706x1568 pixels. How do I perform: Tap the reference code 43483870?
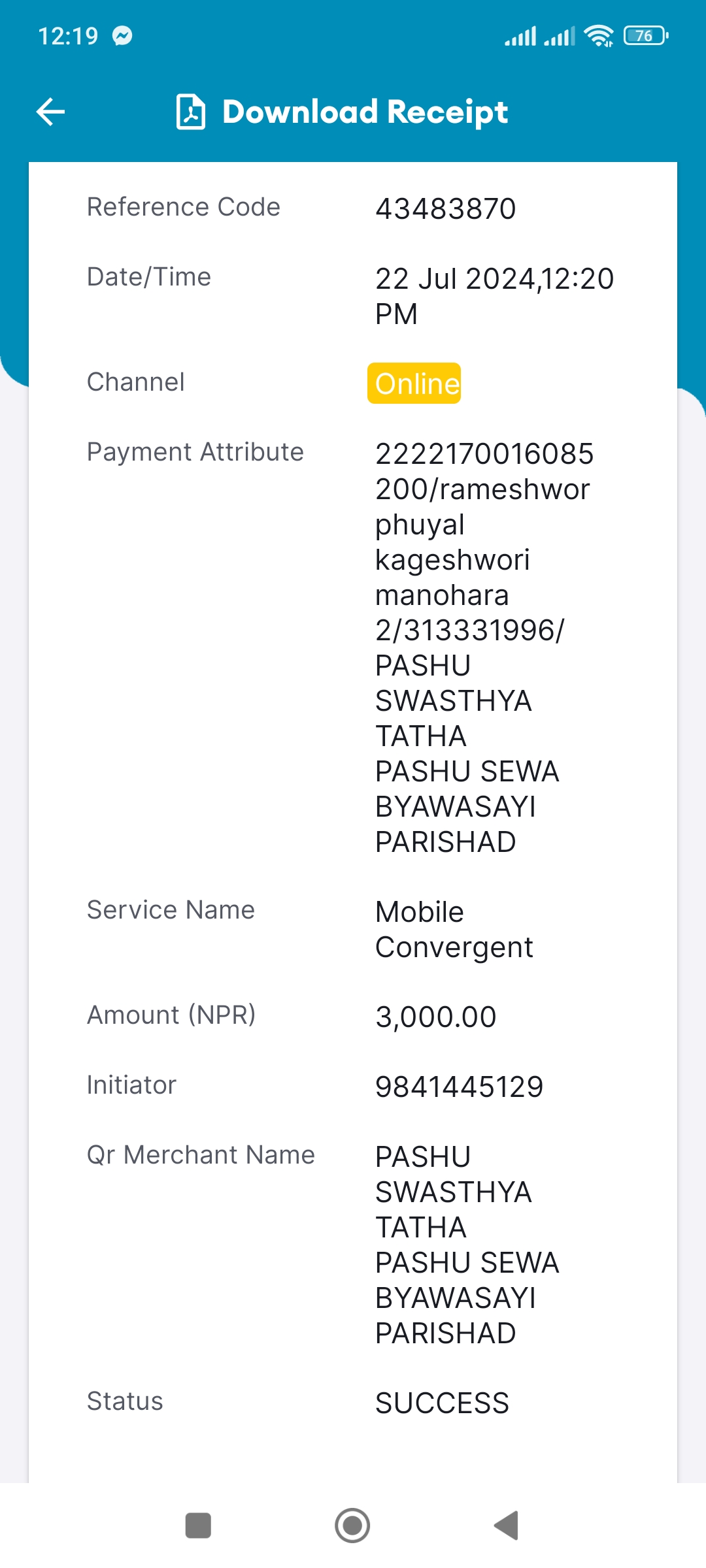[x=446, y=209]
